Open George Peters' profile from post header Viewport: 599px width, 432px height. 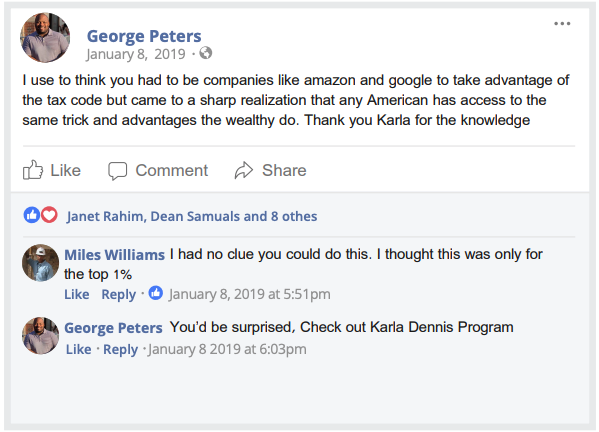144,36
